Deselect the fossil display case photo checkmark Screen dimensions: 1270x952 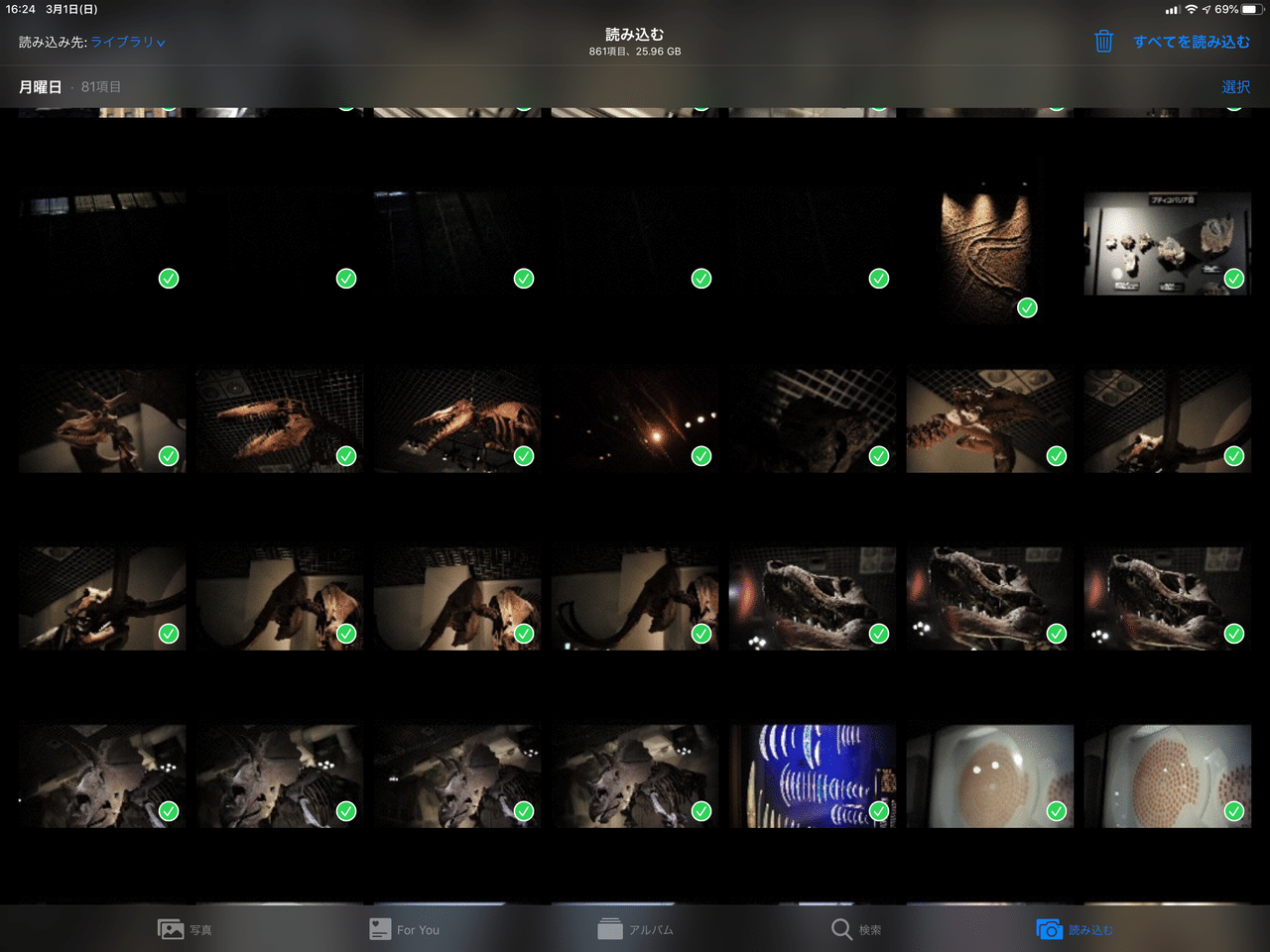1233,279
